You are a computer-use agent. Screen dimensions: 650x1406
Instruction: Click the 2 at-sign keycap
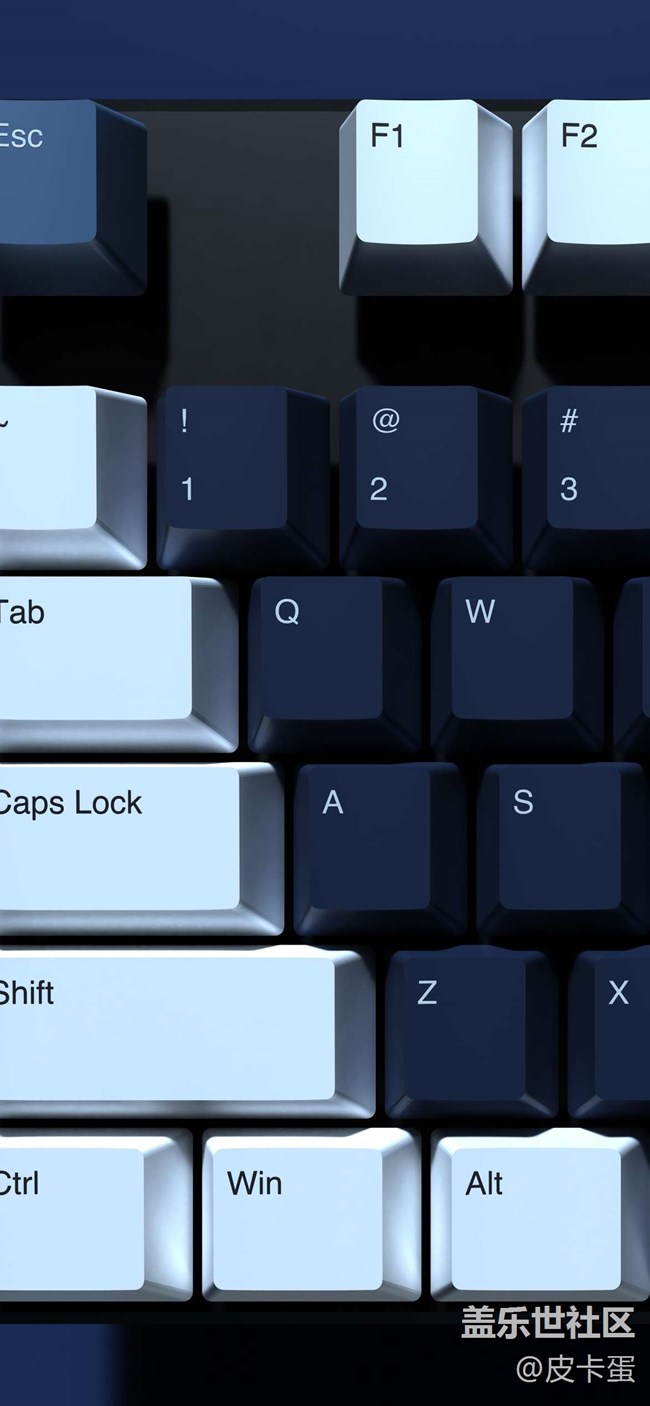click(426, 478)
